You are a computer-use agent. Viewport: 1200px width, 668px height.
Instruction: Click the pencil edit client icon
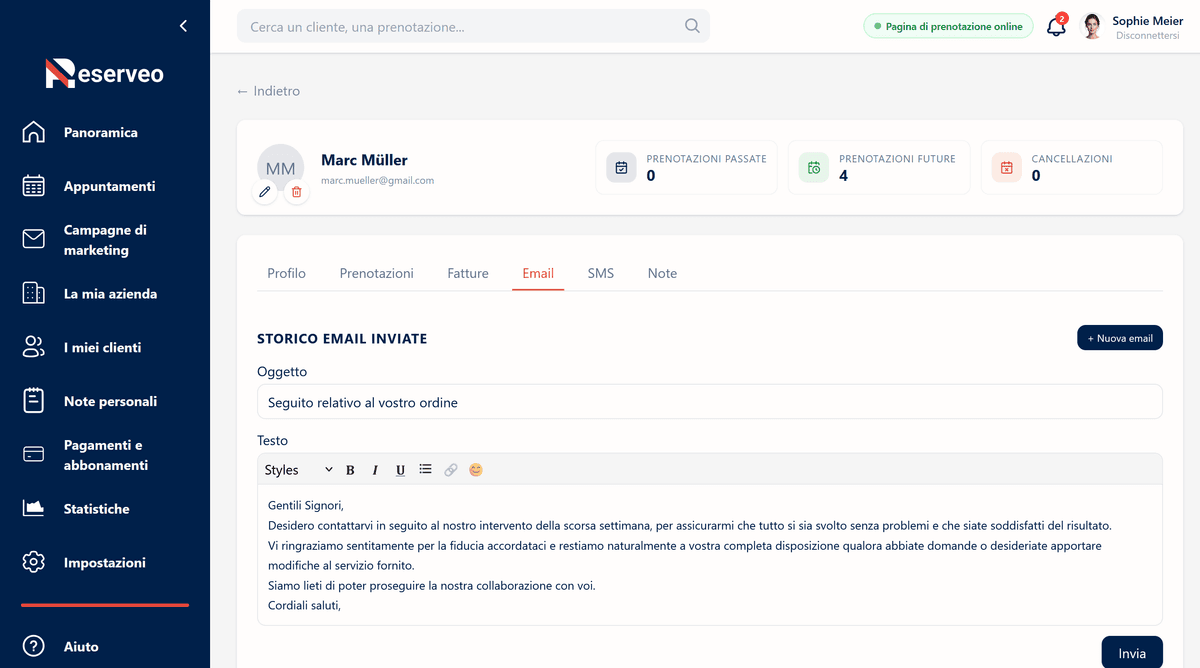point(265,192)
